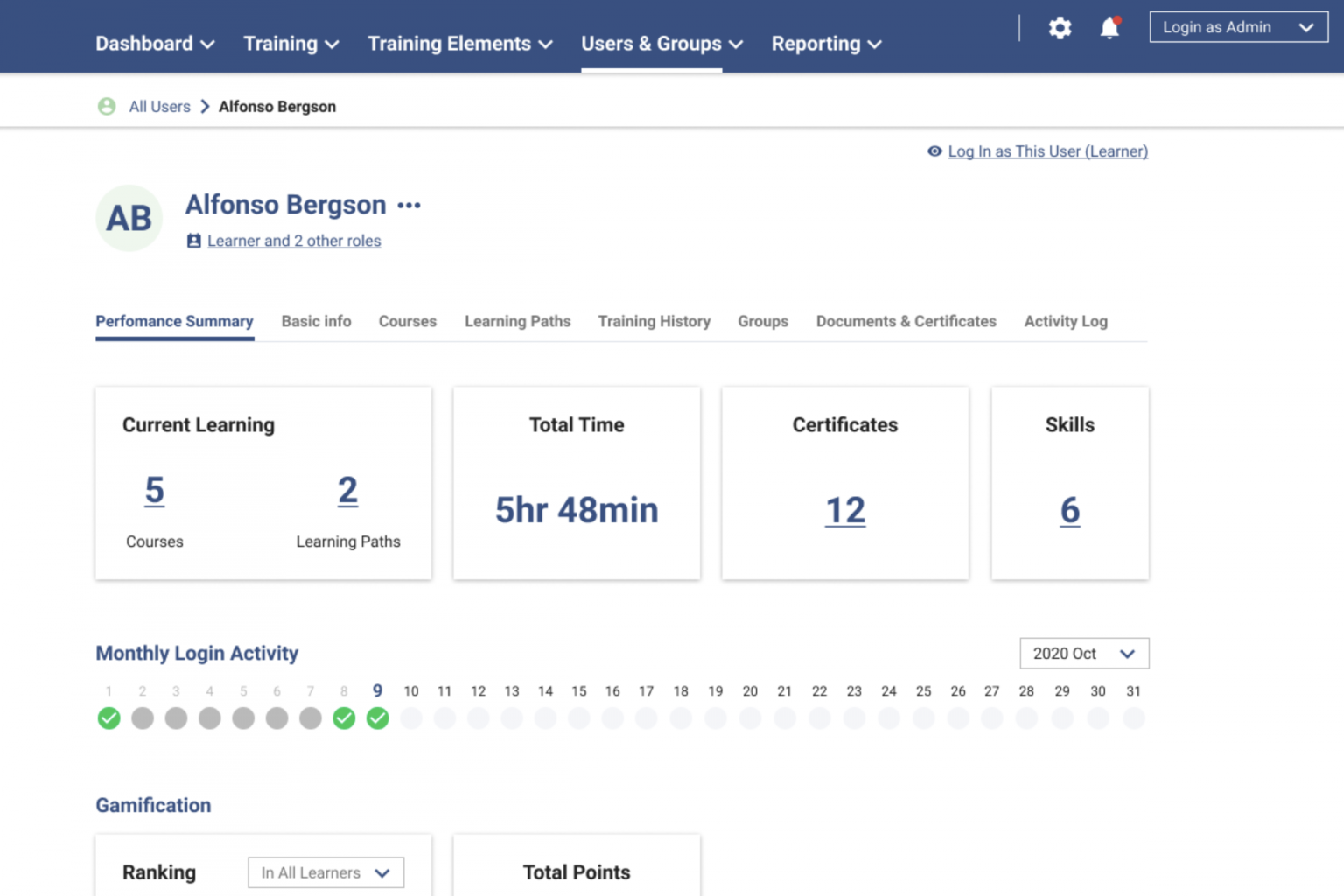Open the settings gear icon
The image size is (1344, 896).
coord(1060,27)
